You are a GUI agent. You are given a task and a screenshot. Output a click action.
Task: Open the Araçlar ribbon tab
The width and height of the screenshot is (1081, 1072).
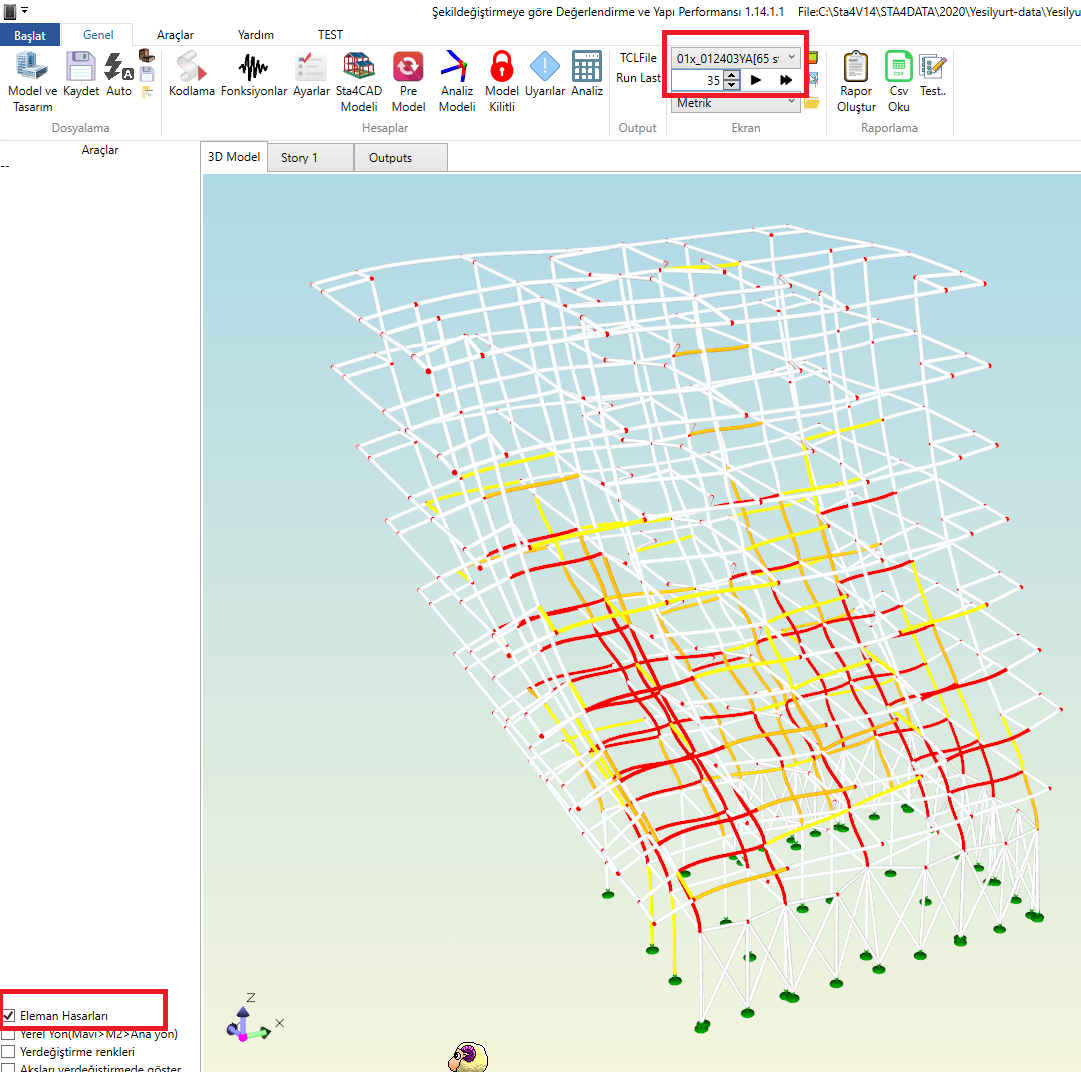[x=175, y=35]
